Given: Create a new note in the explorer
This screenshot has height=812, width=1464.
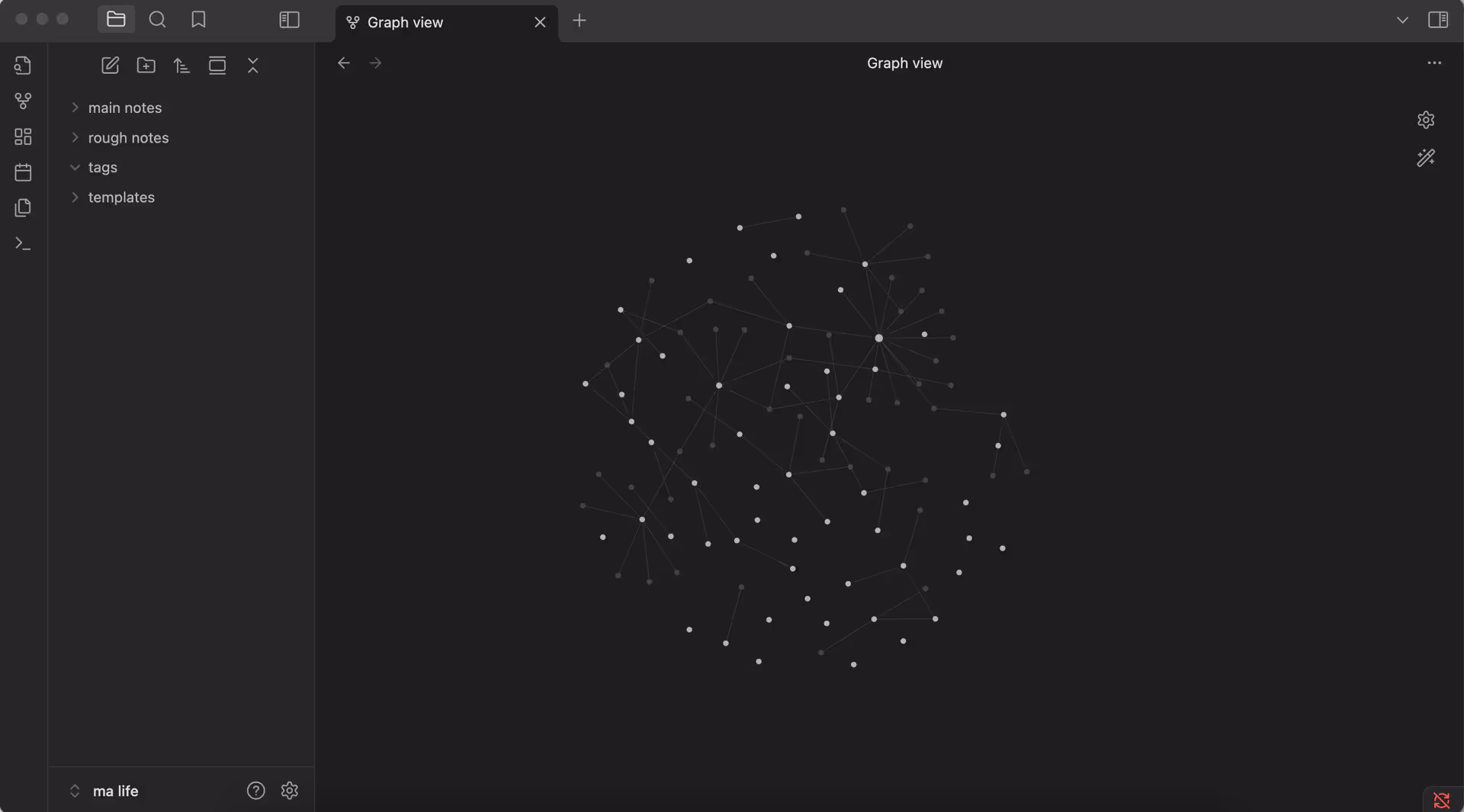Looking at the screenshot, I should click(110, 66).
